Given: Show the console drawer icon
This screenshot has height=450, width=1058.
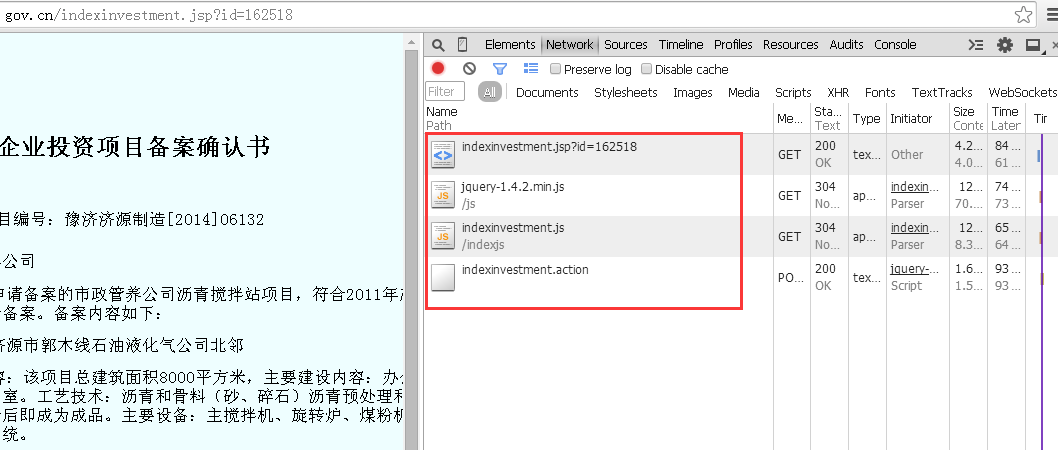Looking at the screenshot, I should (x=976, y=45).
